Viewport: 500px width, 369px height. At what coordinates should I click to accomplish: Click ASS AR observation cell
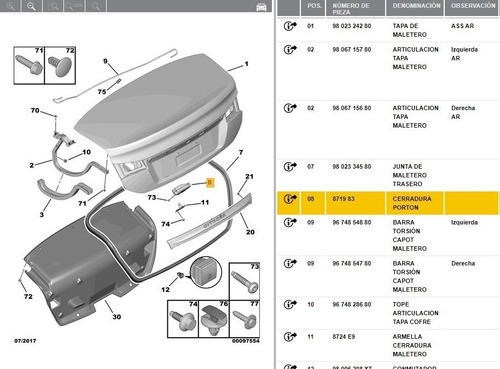pos(462,26)
